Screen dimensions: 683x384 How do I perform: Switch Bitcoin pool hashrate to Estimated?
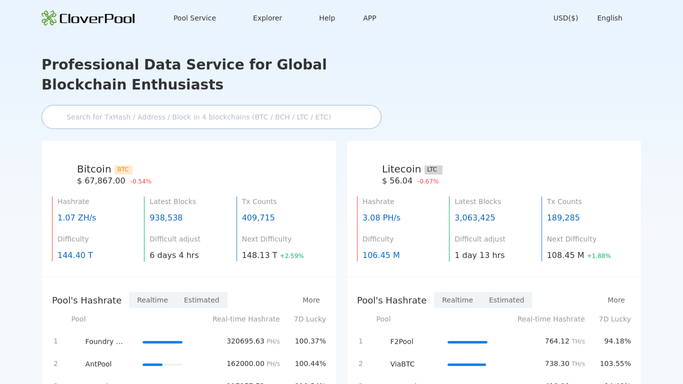(x=201, y=300)
